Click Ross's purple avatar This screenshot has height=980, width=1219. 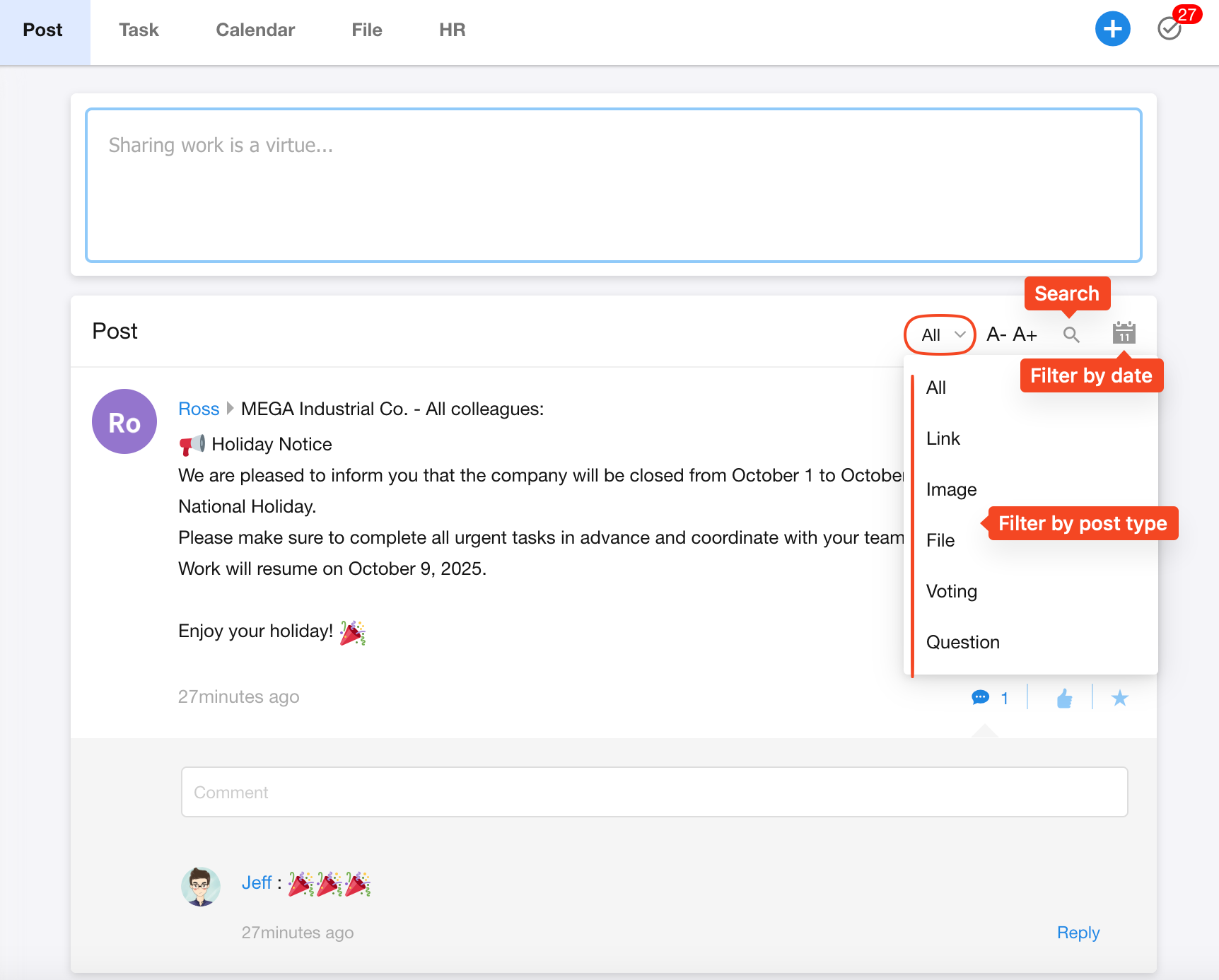tap(124, 421)
